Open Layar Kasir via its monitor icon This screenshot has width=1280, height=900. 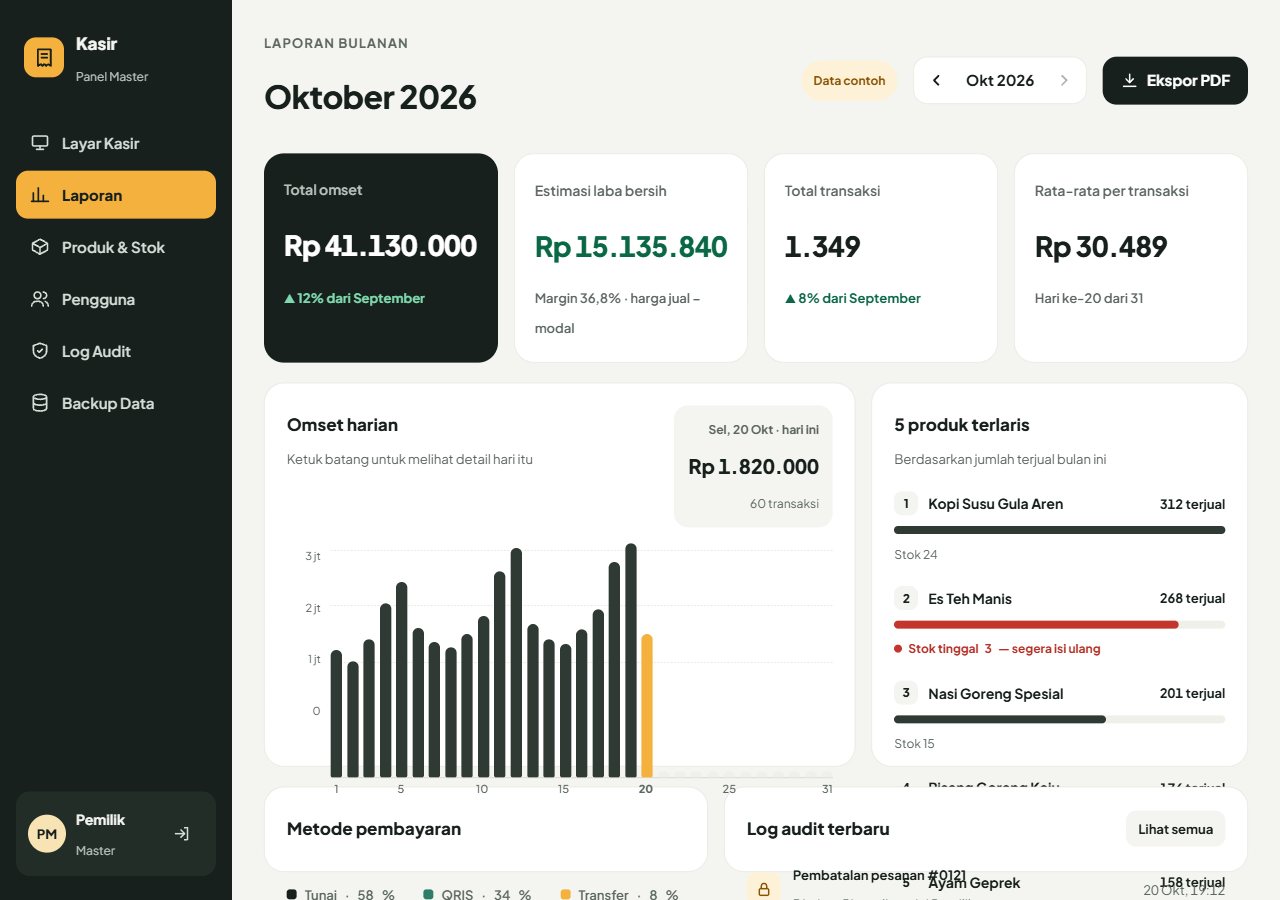(x=40, y=143)
